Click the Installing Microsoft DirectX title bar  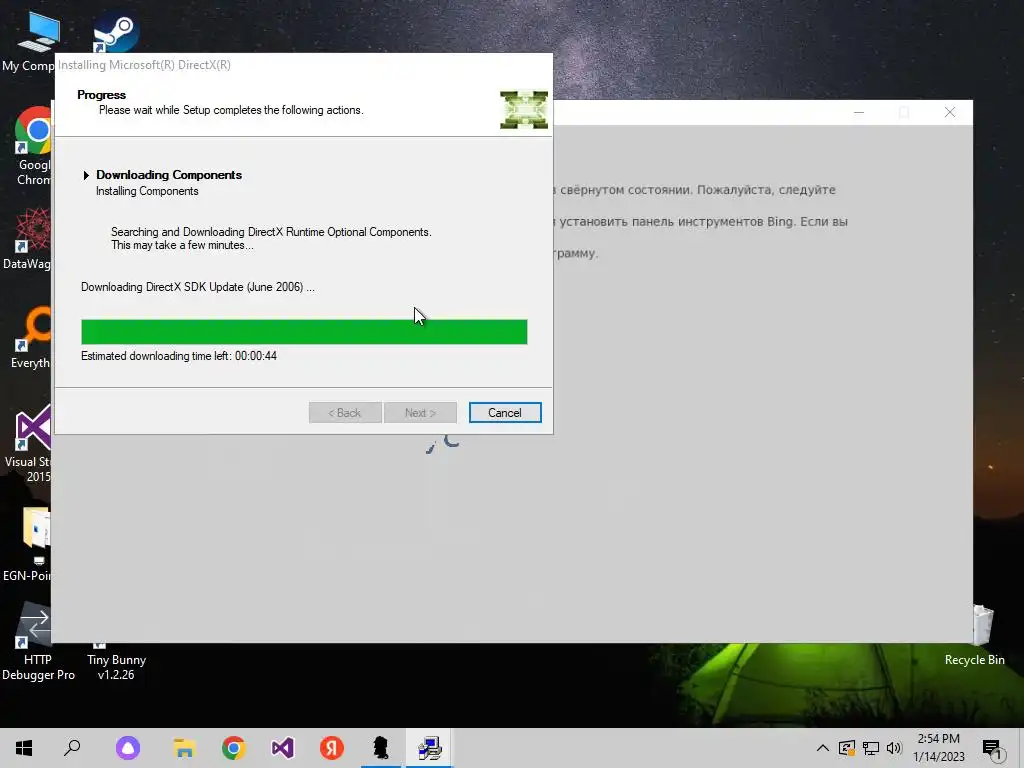tap(304, 65)
